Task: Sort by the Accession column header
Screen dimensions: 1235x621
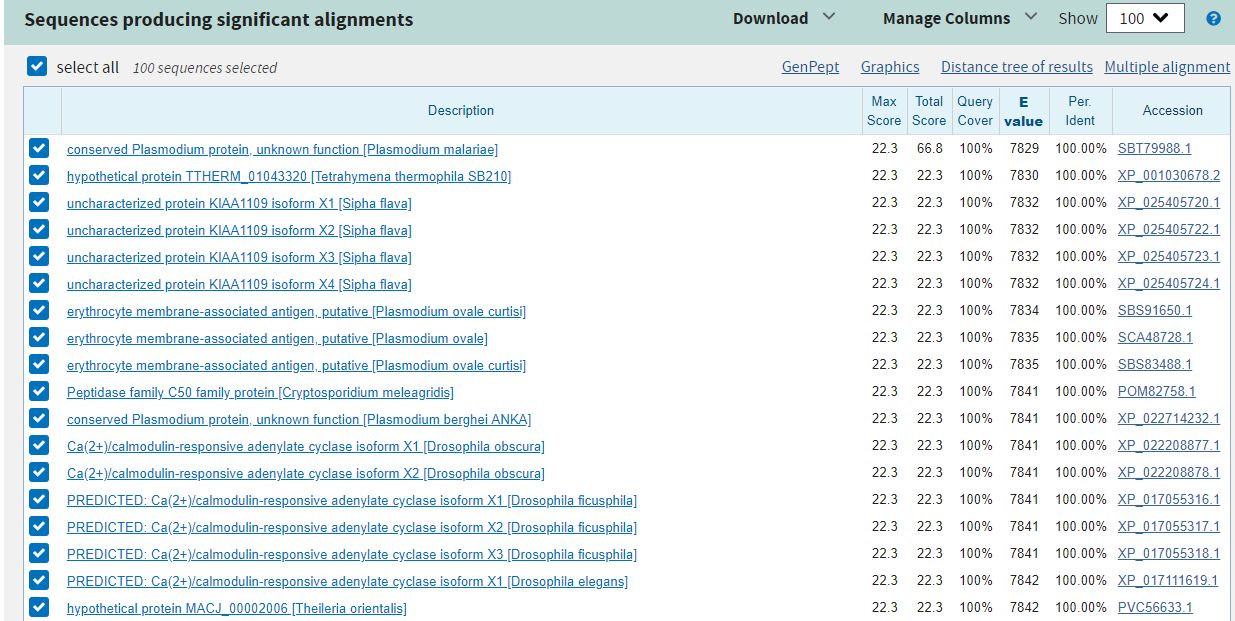Action: tap(1173, 110)
